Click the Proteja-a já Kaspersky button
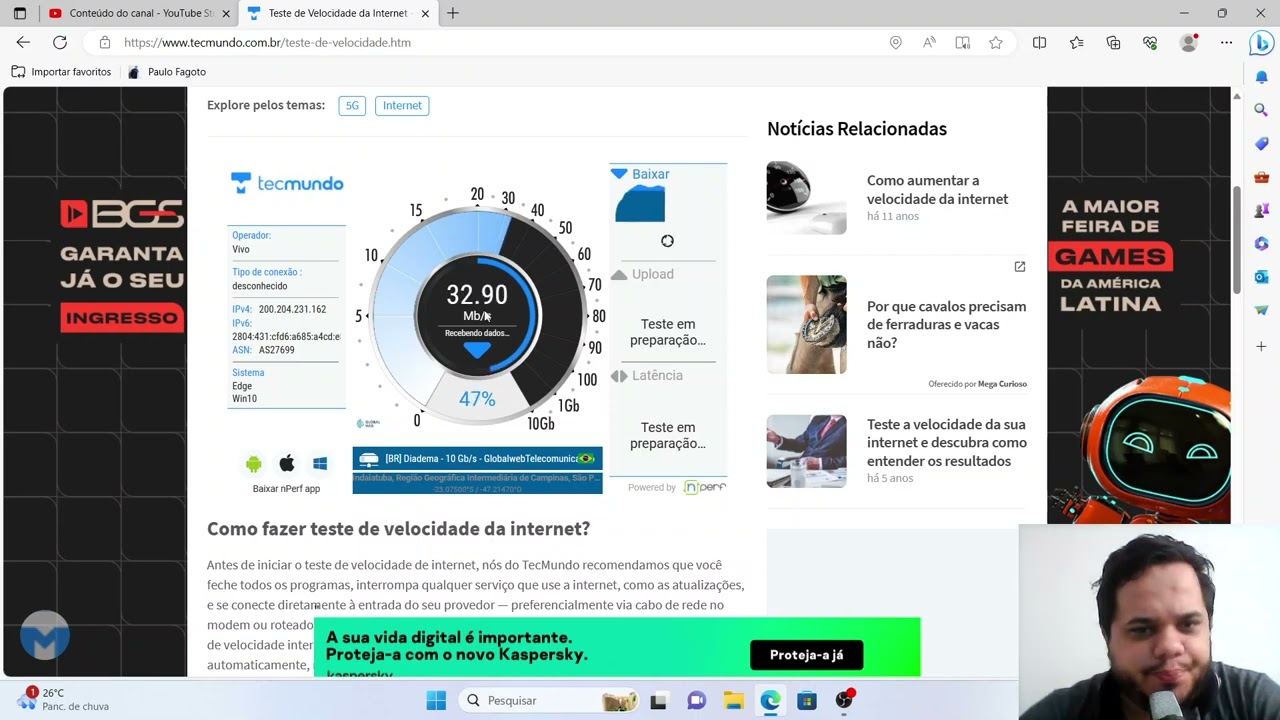This screenshot has height=720, width=1280. [806, 655]
